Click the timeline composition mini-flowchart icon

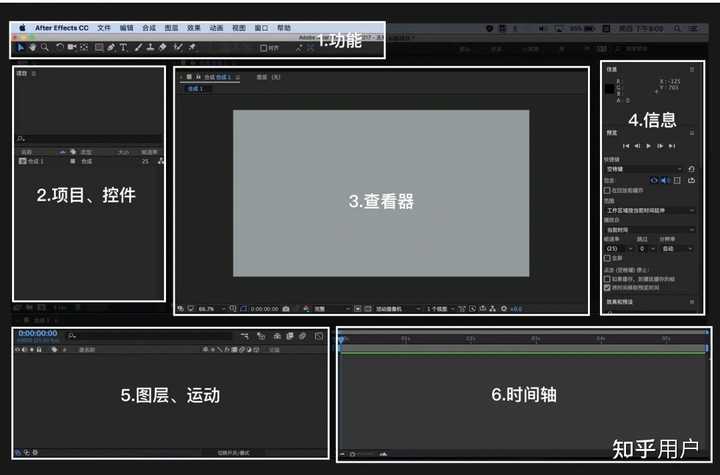[245, 337]
